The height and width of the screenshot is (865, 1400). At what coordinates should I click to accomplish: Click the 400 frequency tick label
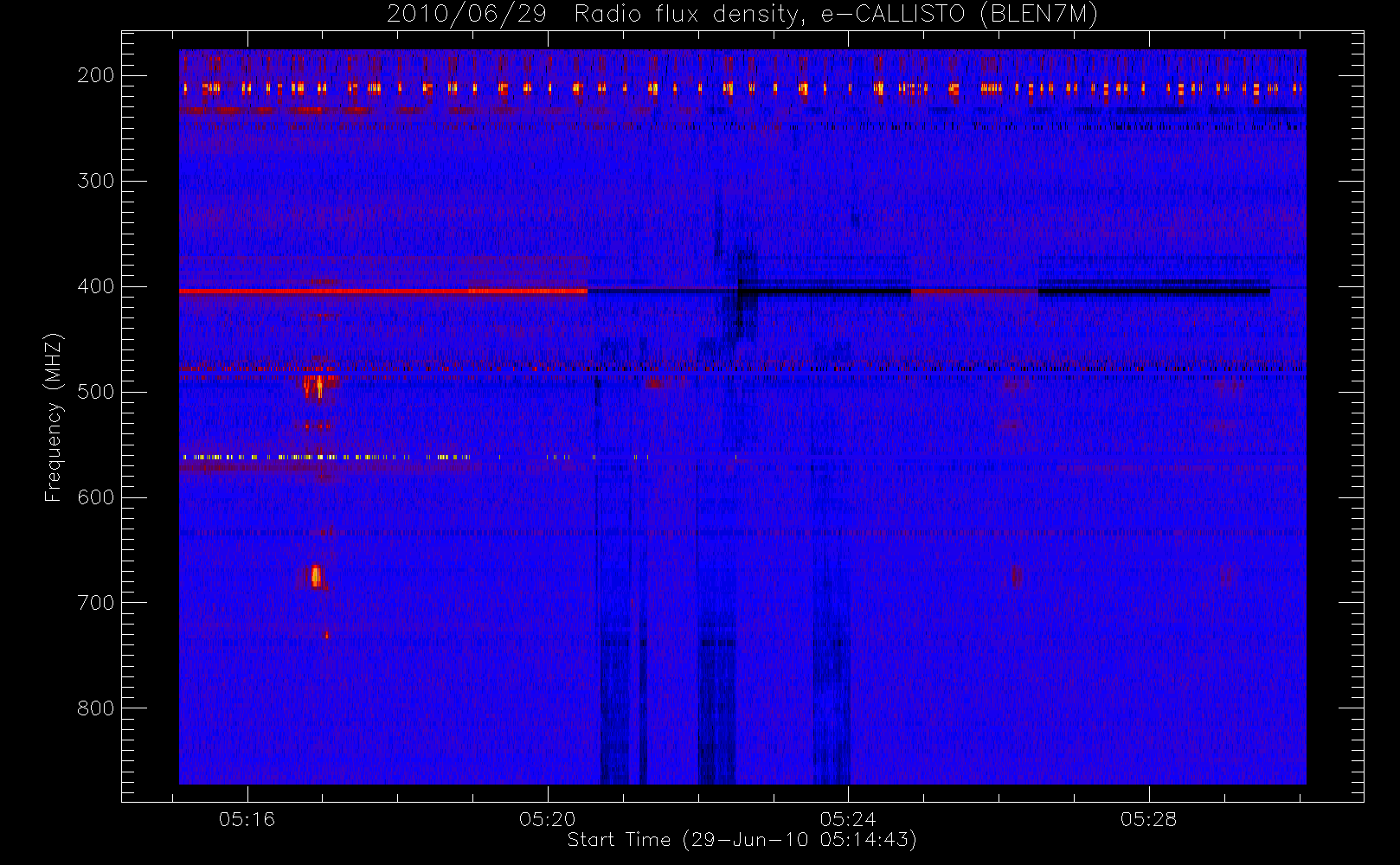click(x=96, y=286)
